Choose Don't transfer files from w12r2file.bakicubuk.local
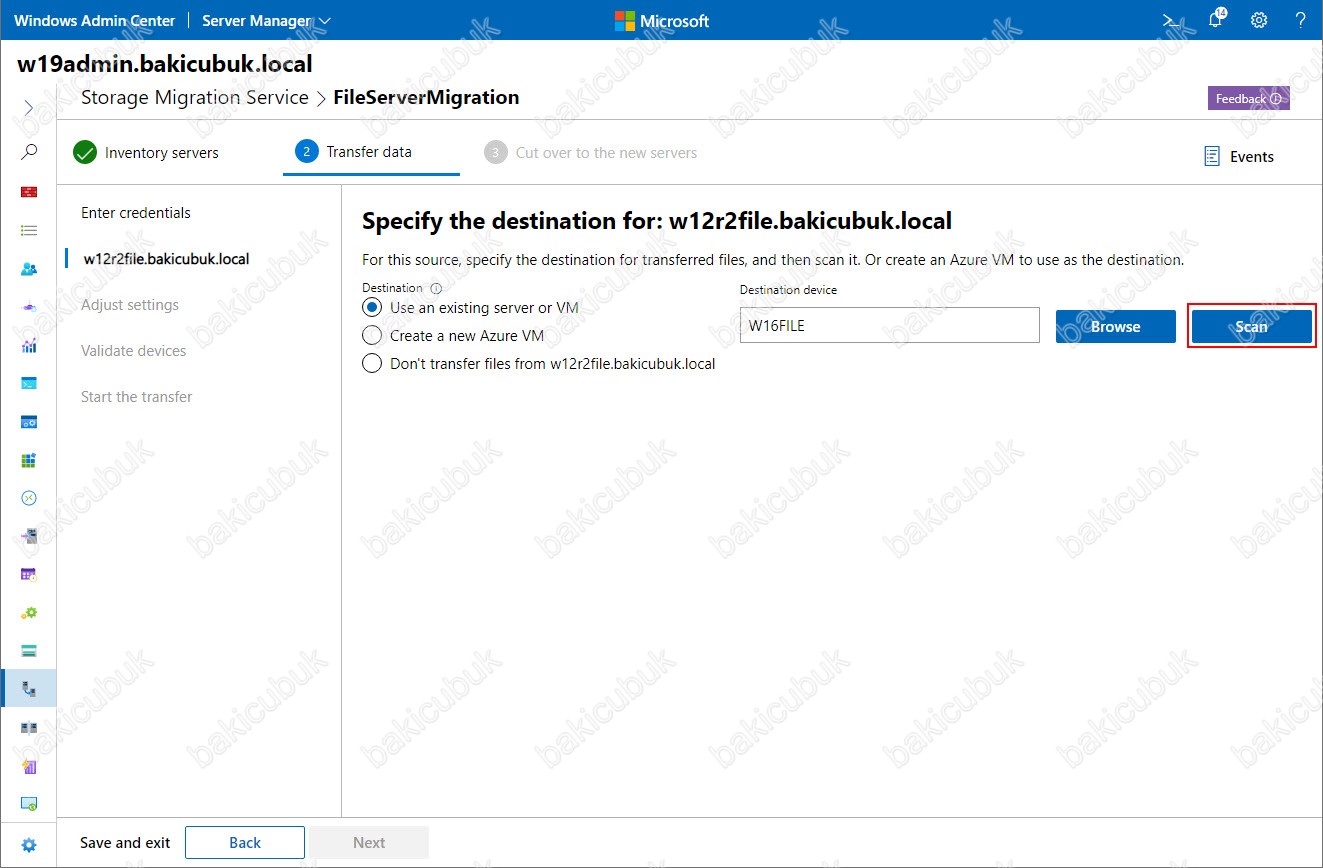 [x=372, y=364]
